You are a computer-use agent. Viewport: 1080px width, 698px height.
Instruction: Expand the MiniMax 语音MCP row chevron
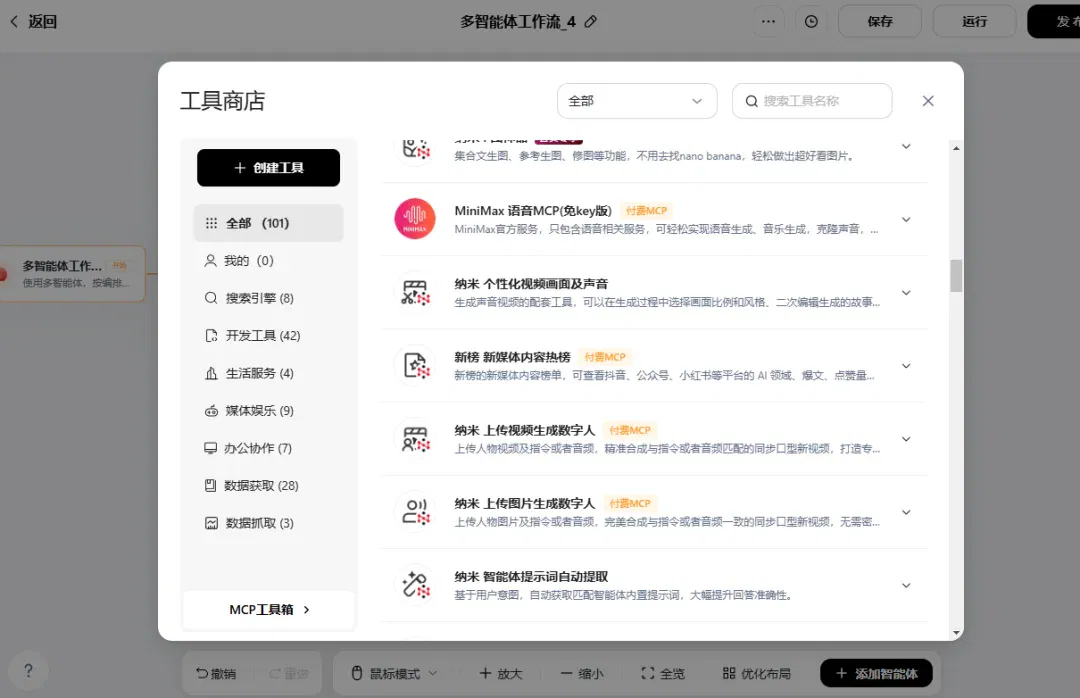[x=906, y=219]
